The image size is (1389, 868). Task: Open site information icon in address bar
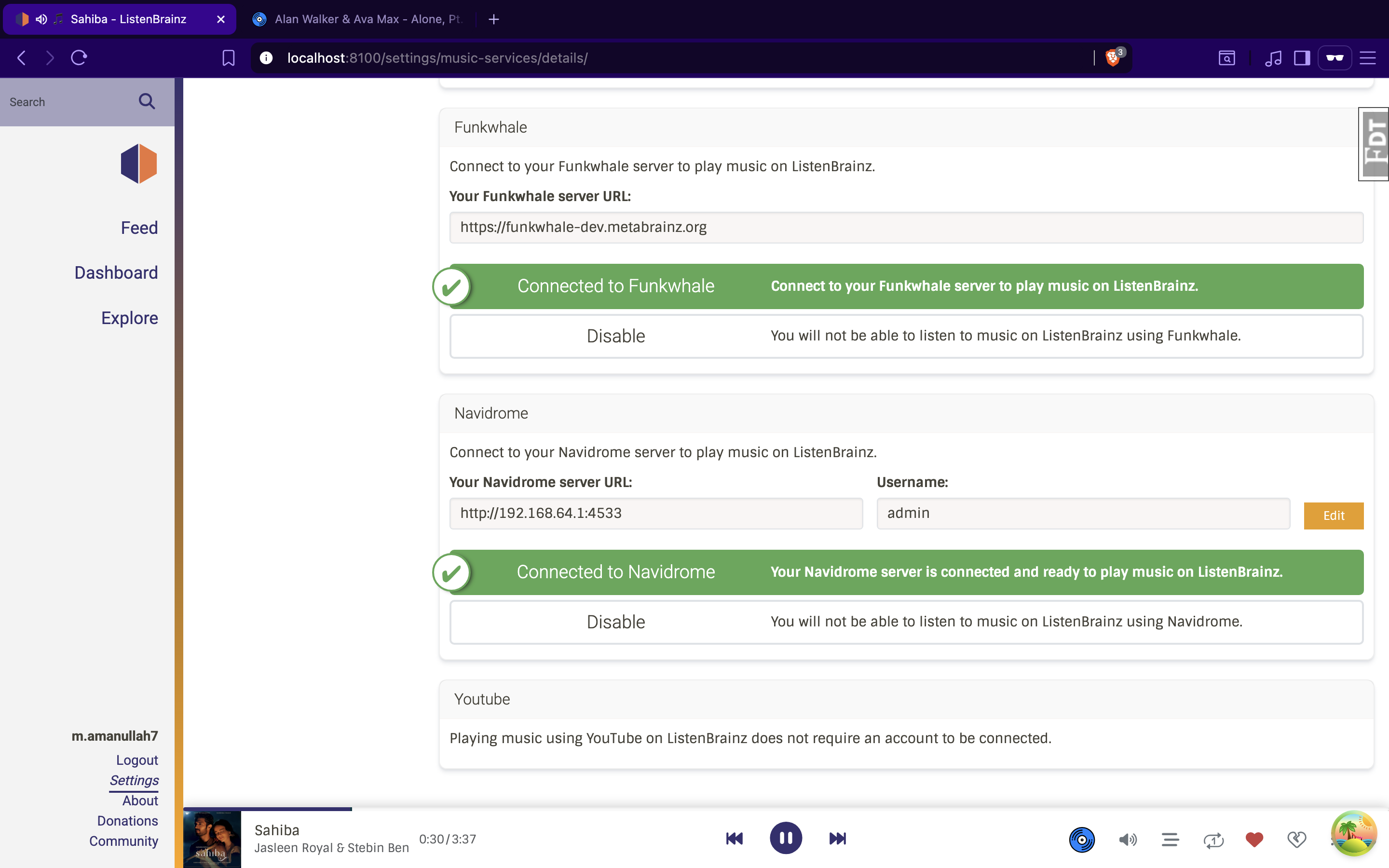[x=266, y=58]
